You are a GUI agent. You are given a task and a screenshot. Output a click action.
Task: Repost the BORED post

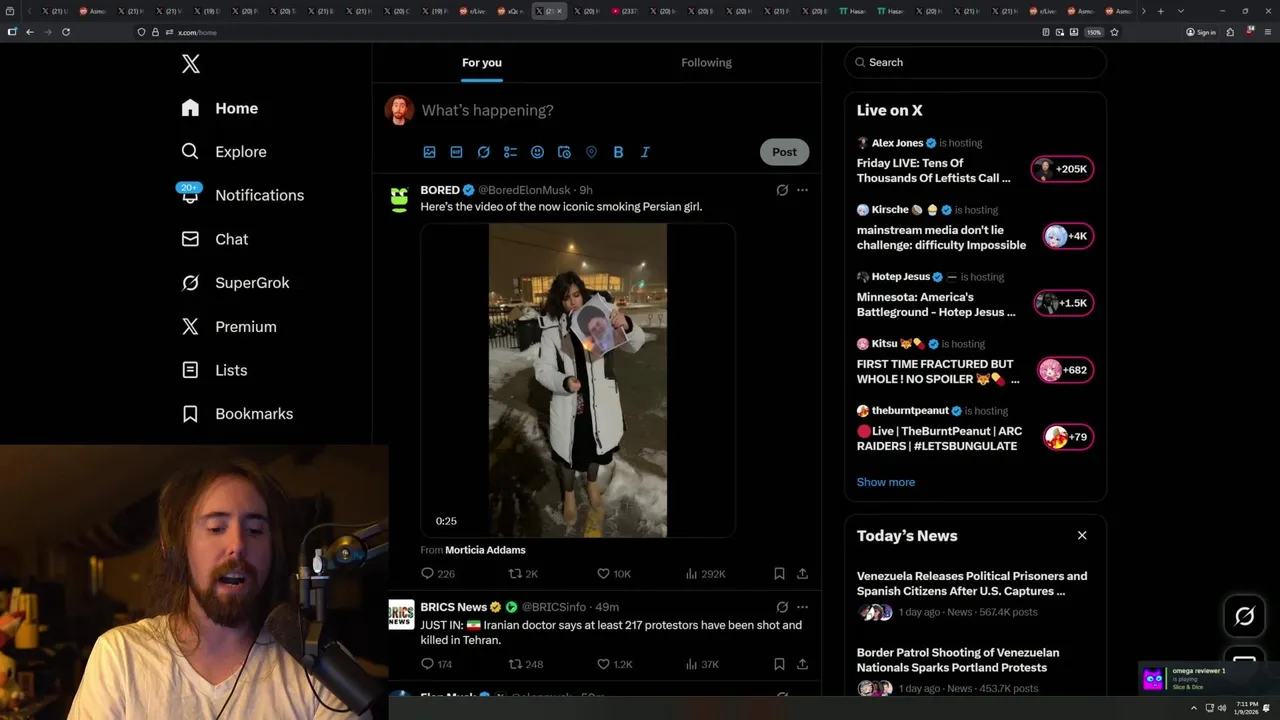click(523, 574)
